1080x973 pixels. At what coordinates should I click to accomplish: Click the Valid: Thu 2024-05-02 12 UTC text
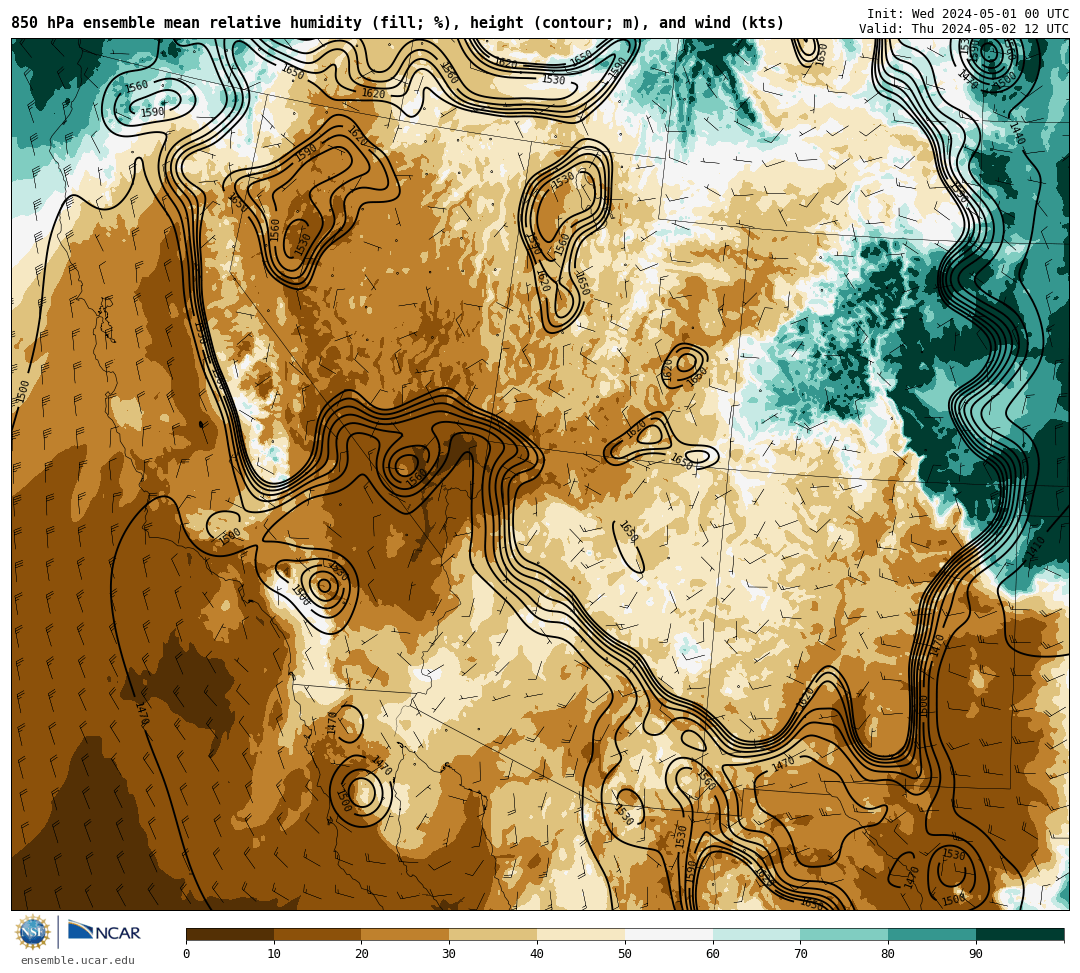pyautogui.click(x=964, y=29)
